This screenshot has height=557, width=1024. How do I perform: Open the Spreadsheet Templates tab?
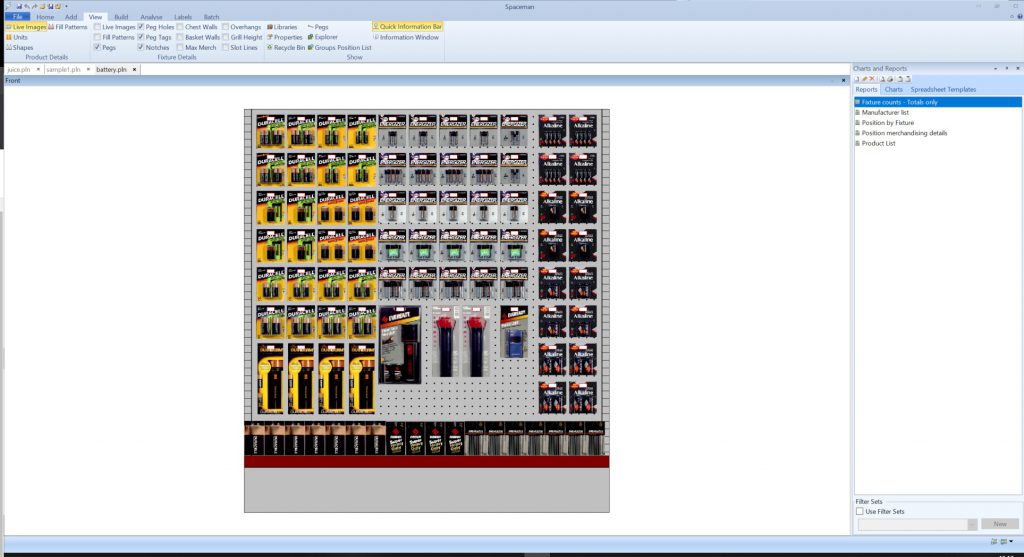[x=943, y=89]
